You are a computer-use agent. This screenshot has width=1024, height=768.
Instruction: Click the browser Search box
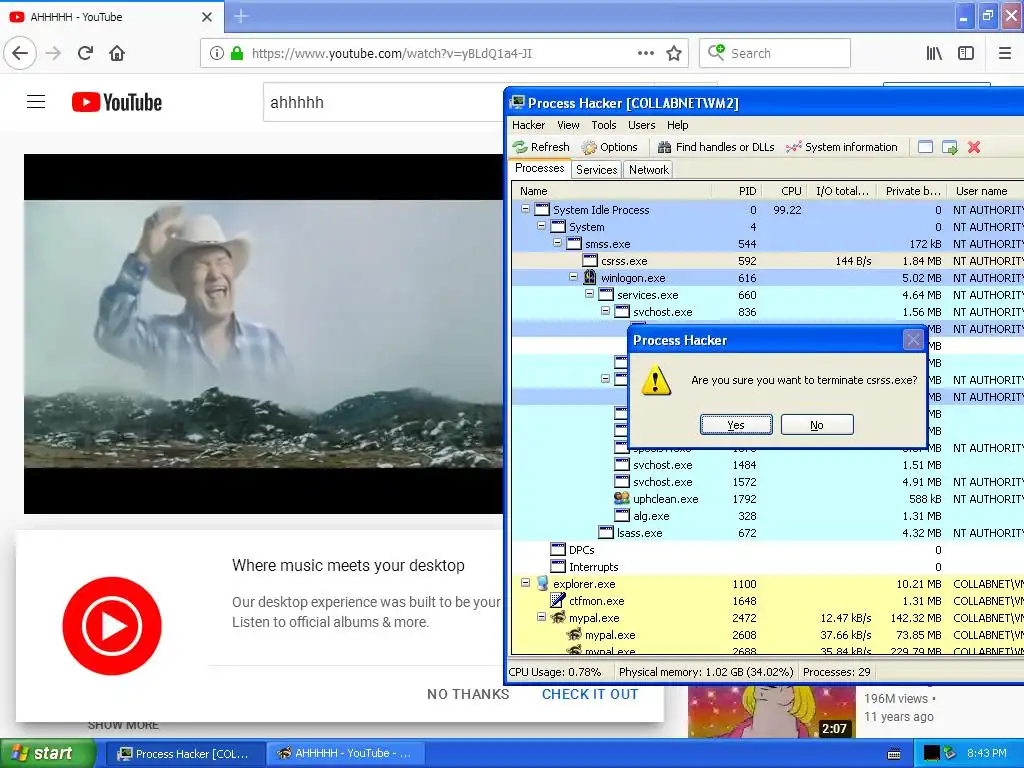[775, 53]
